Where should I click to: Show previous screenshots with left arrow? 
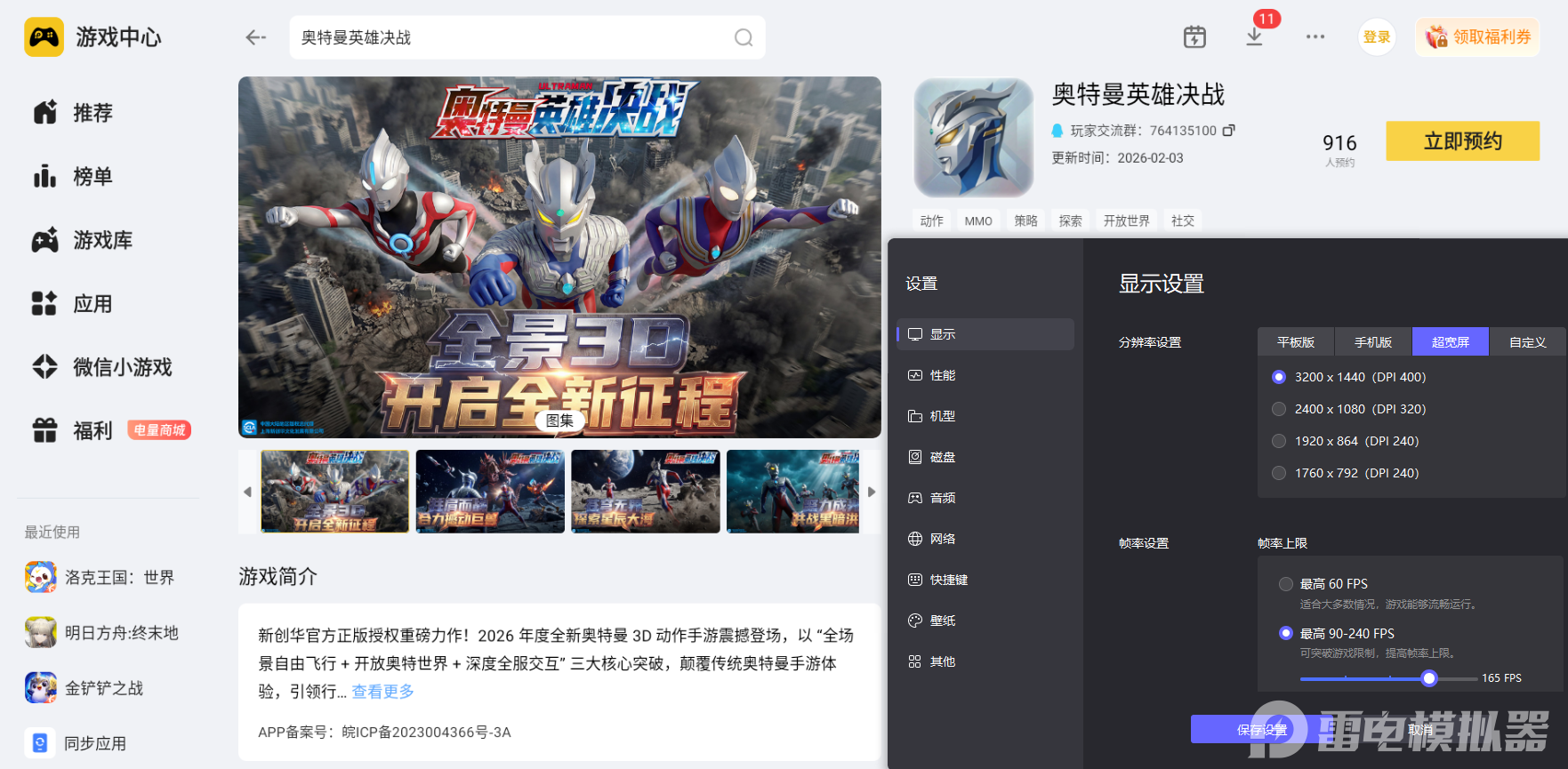click(247, 492)
